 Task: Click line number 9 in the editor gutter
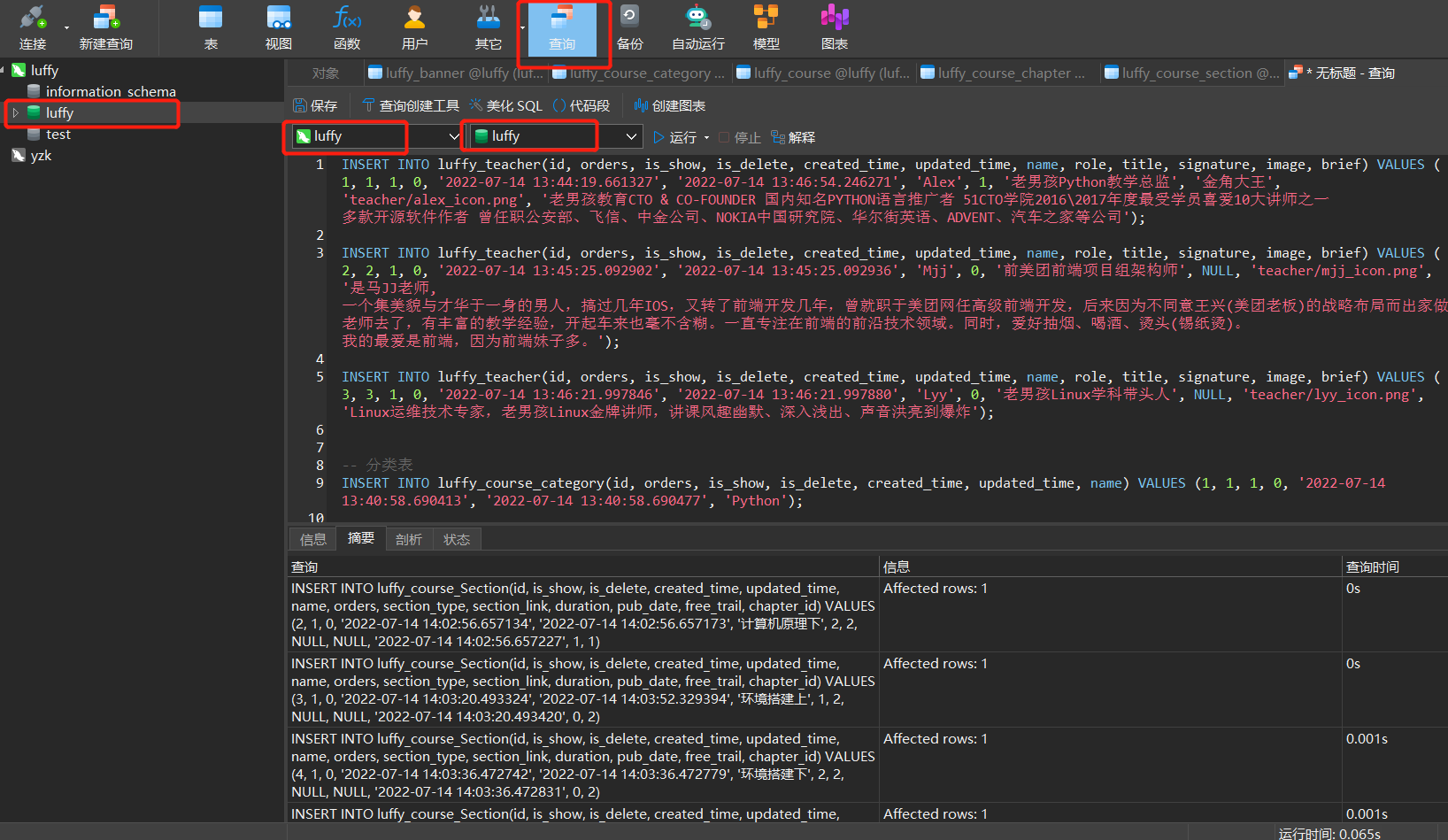click(320, 483)
